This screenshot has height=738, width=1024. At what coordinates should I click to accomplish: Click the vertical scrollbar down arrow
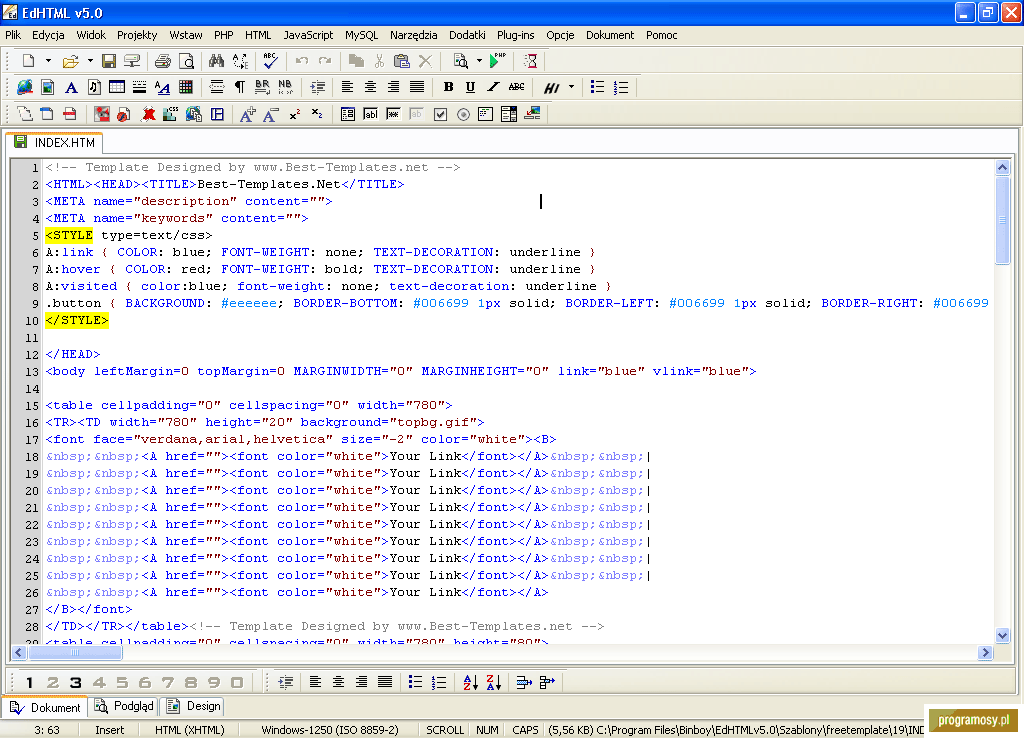(1002, 635)
